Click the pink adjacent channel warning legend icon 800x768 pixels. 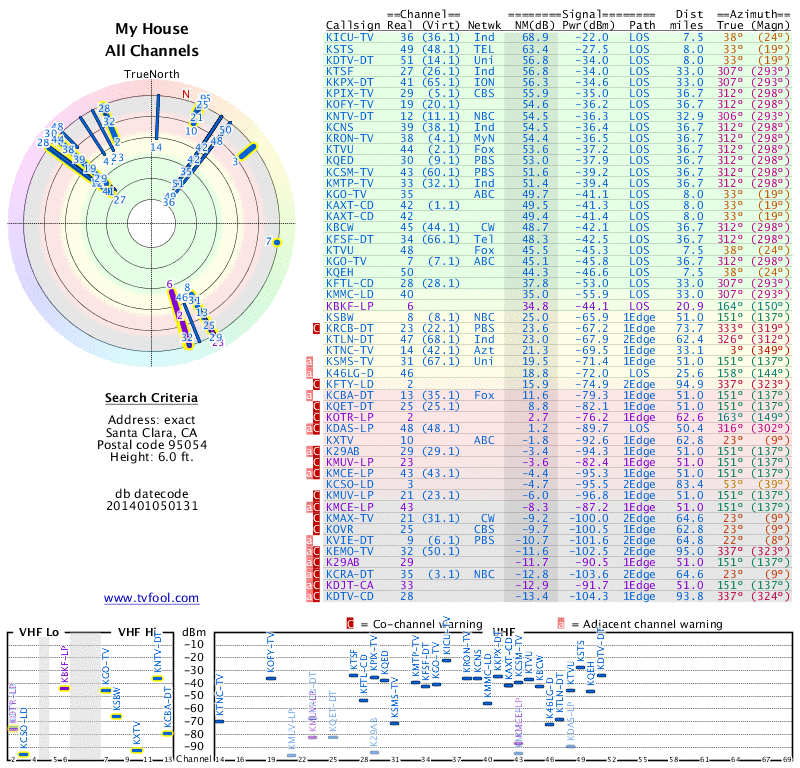click(561, 623)
